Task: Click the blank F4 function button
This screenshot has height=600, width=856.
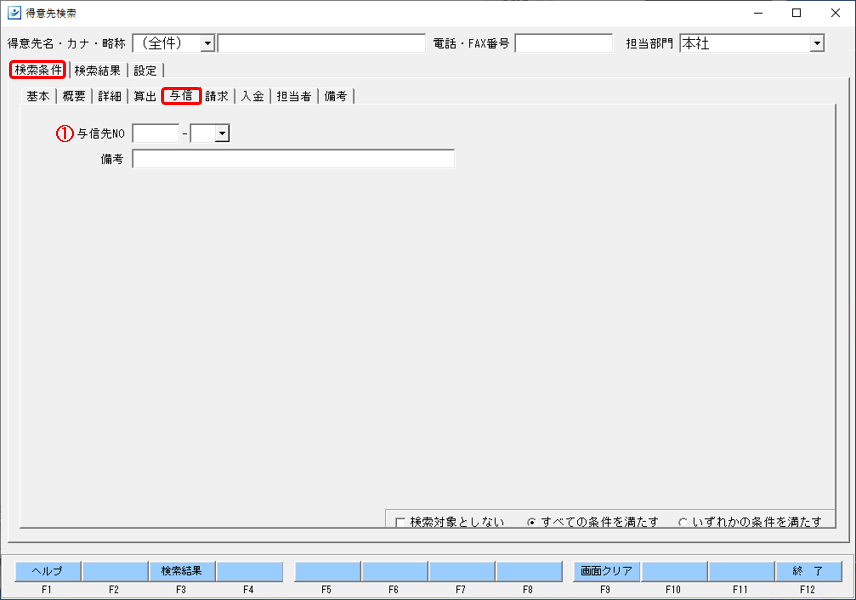Action: 249,571
